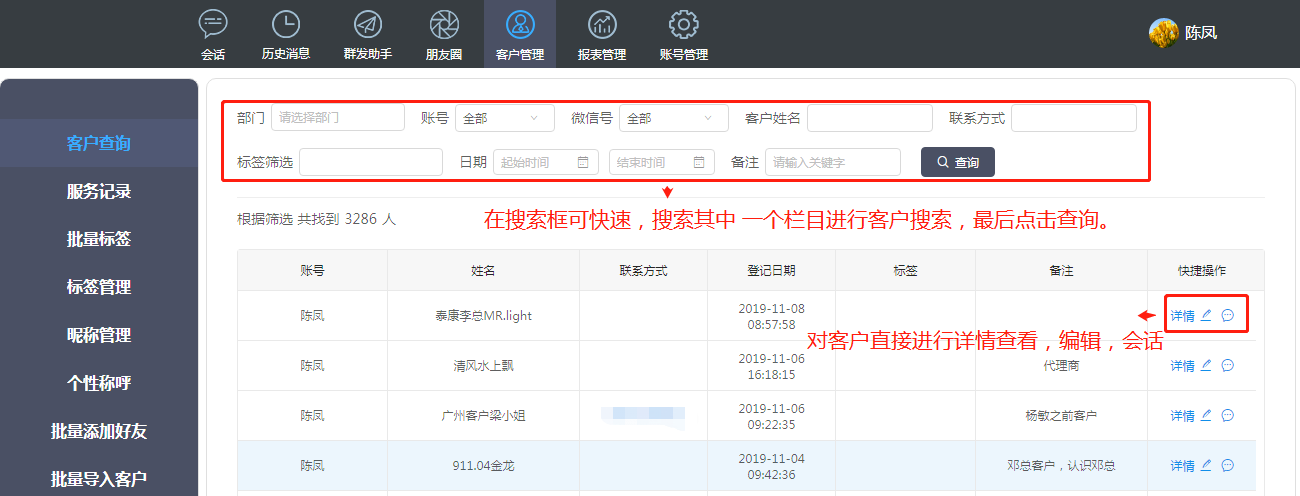The height and width of the screenshot is (496, 1300).
Task: Open 标签管理 in sidebar
Action: click(99, 287)
